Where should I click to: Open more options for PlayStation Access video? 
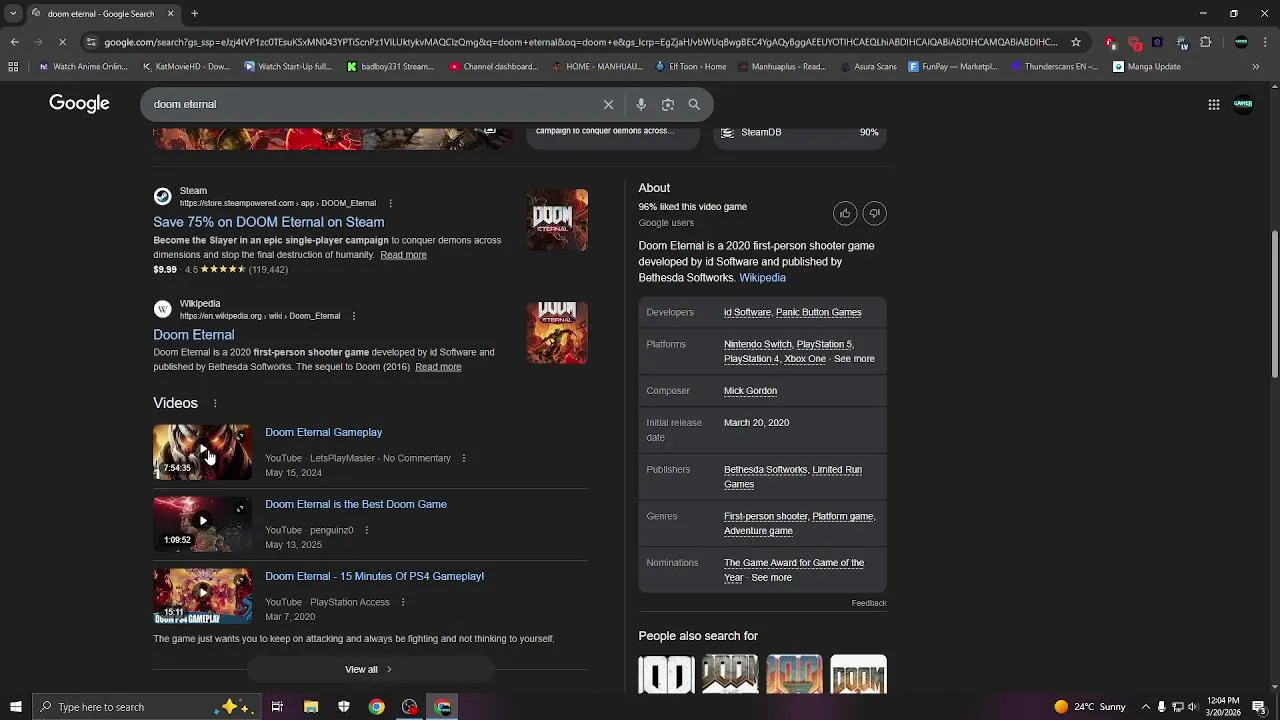[402, 602]
